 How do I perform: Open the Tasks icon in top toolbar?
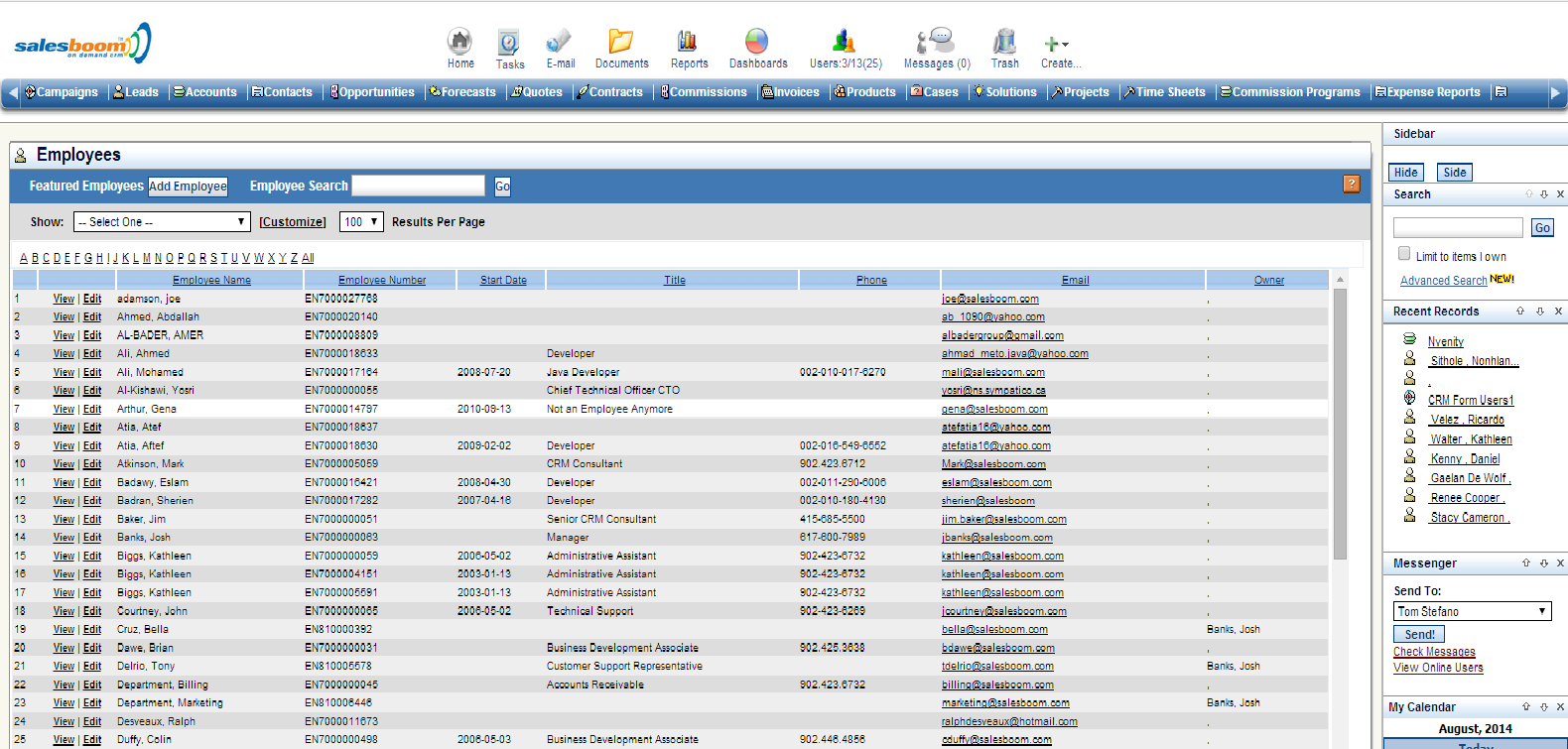[x=509, y=43]
